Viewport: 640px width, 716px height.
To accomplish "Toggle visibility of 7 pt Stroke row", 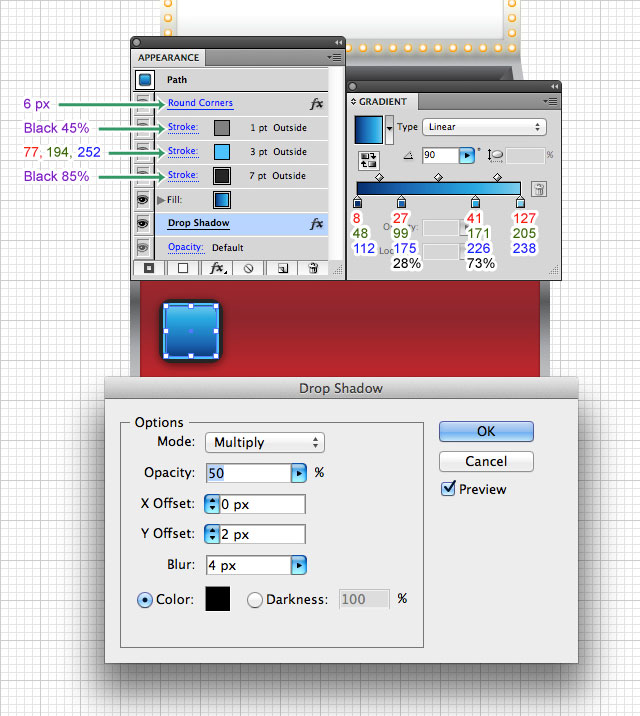I will click(143, 175).
